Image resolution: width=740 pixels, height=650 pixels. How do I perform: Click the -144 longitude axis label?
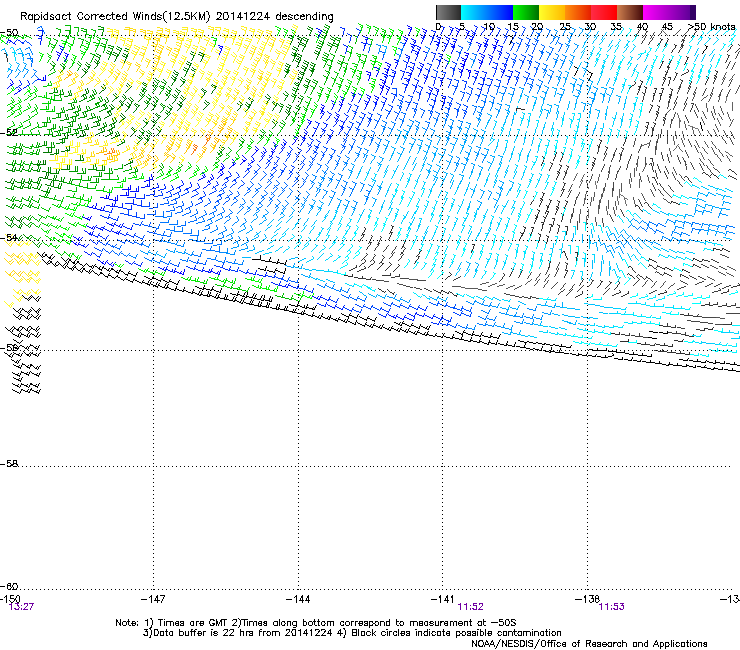[x=298, y=599]
